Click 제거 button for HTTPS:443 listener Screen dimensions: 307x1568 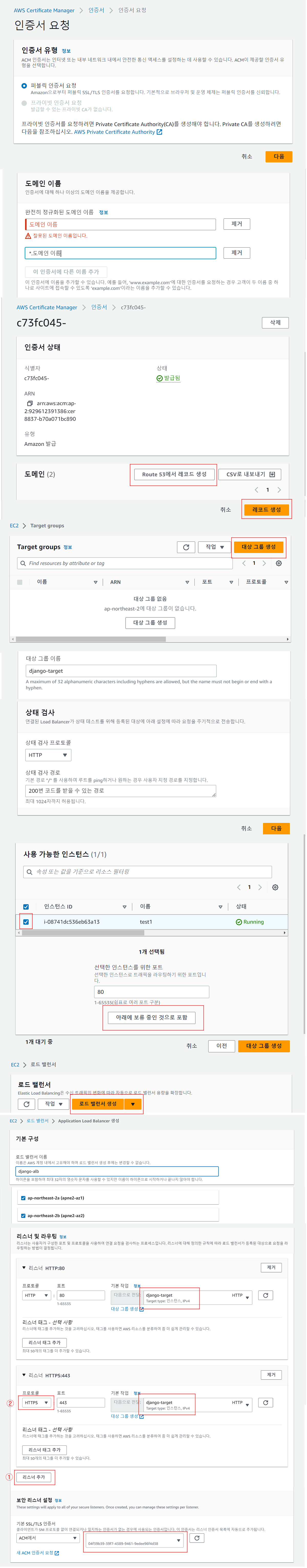pyautogui.click(x=271, y=1375)
